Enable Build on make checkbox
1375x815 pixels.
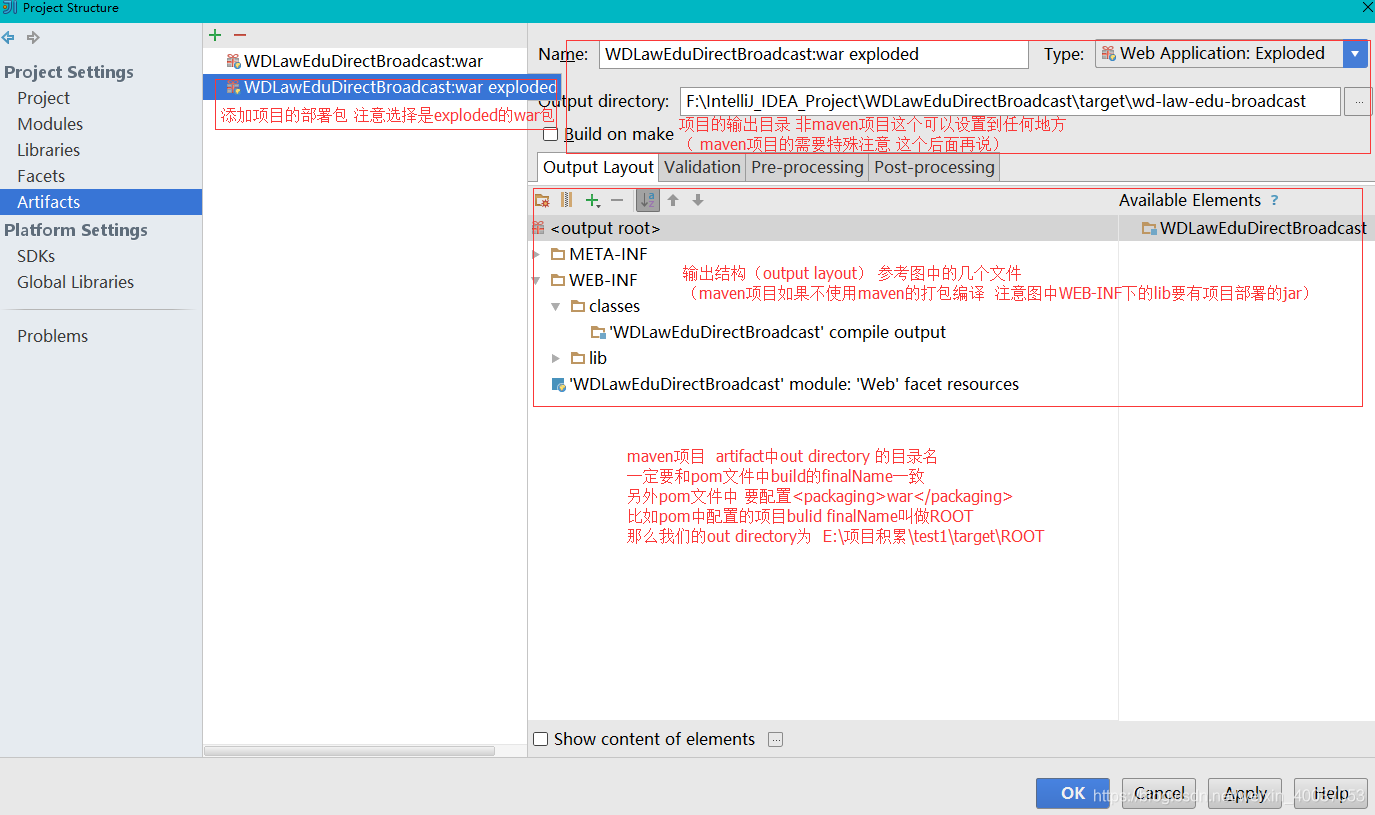tap(550, 134)
